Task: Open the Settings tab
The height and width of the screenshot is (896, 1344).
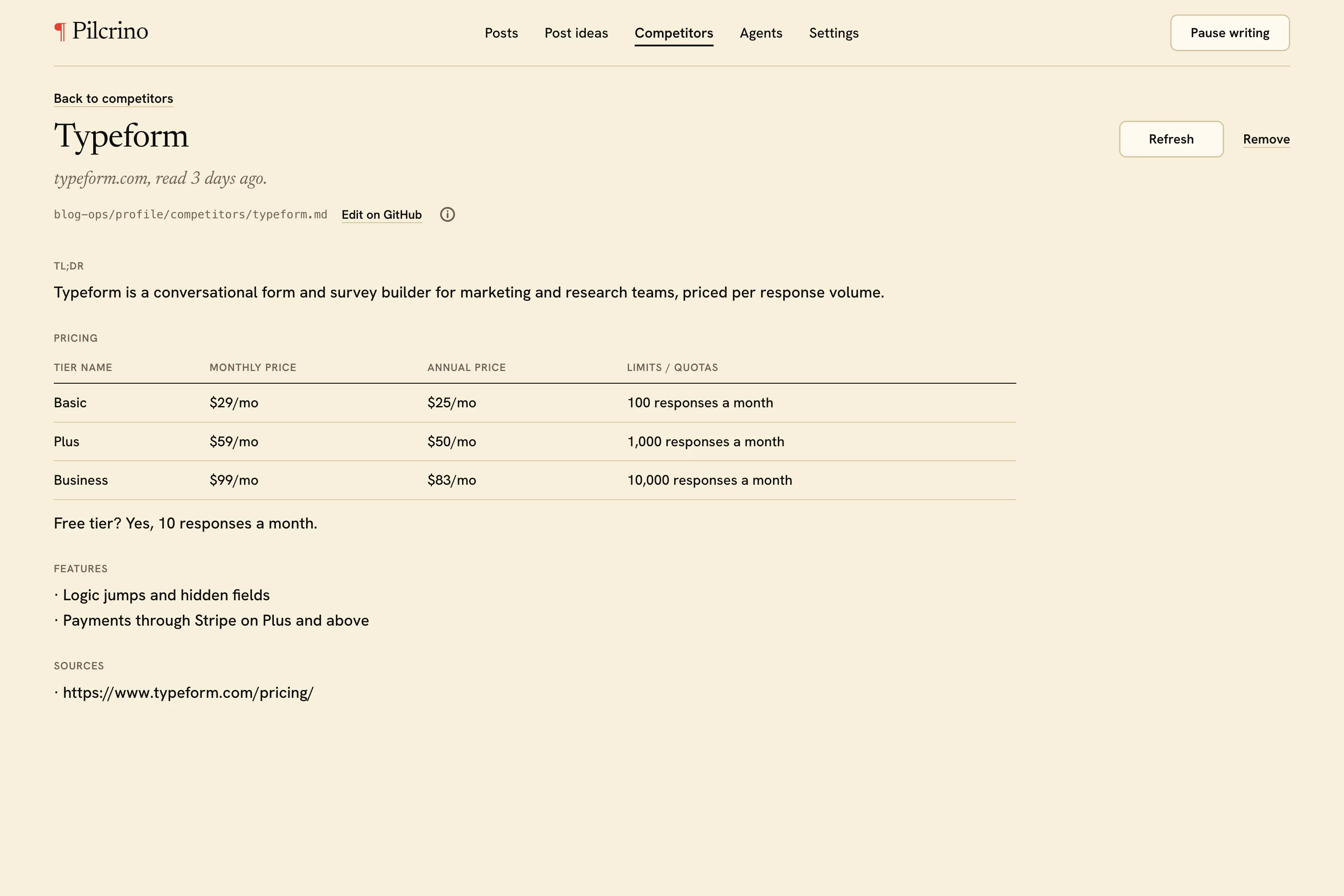Action: click(x=834, y=33)
